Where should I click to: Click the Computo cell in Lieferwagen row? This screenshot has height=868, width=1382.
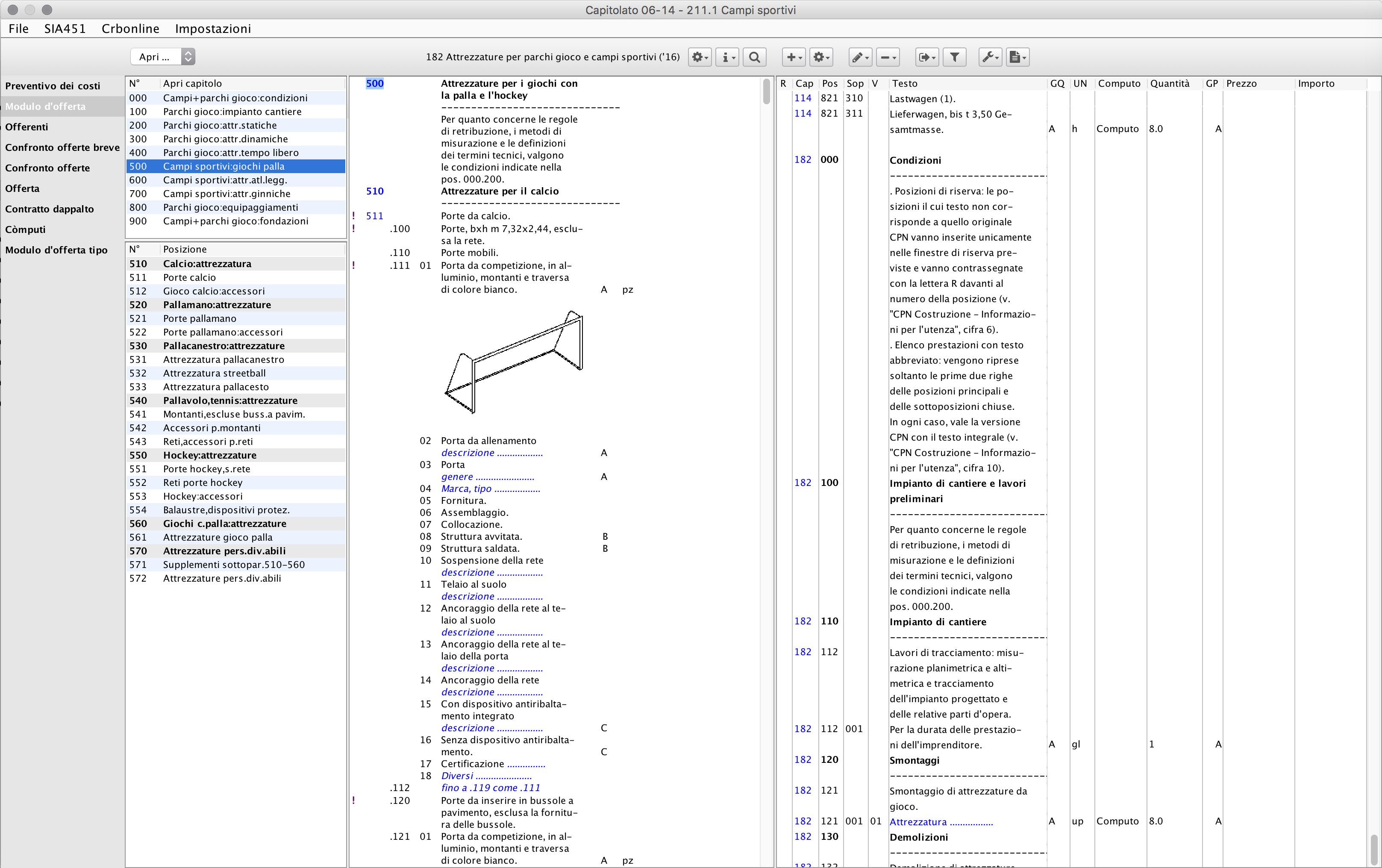coord(1117,129)
